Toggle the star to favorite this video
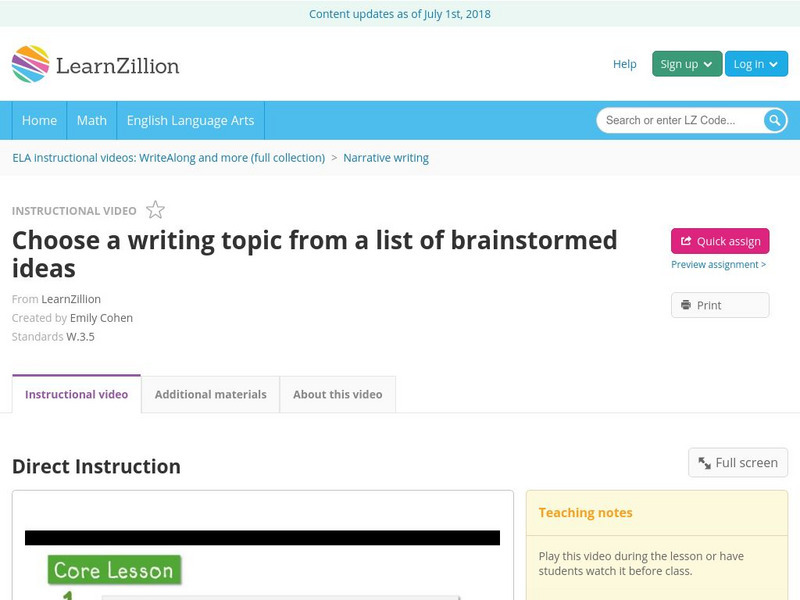 pyautogui.click(x=154, y=210)
